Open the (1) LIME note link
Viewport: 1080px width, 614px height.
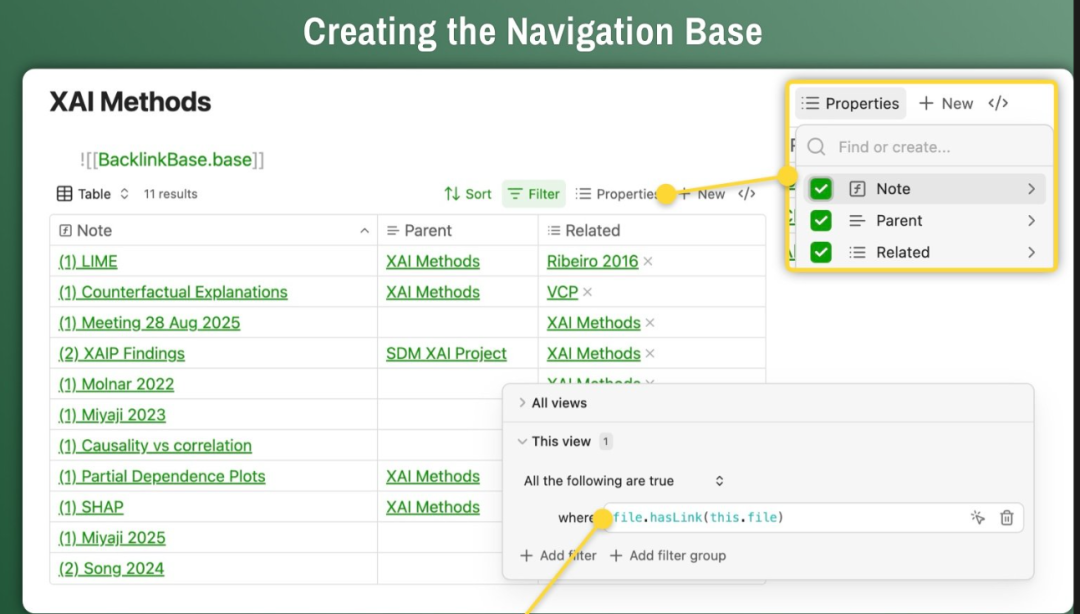point(88,262)
